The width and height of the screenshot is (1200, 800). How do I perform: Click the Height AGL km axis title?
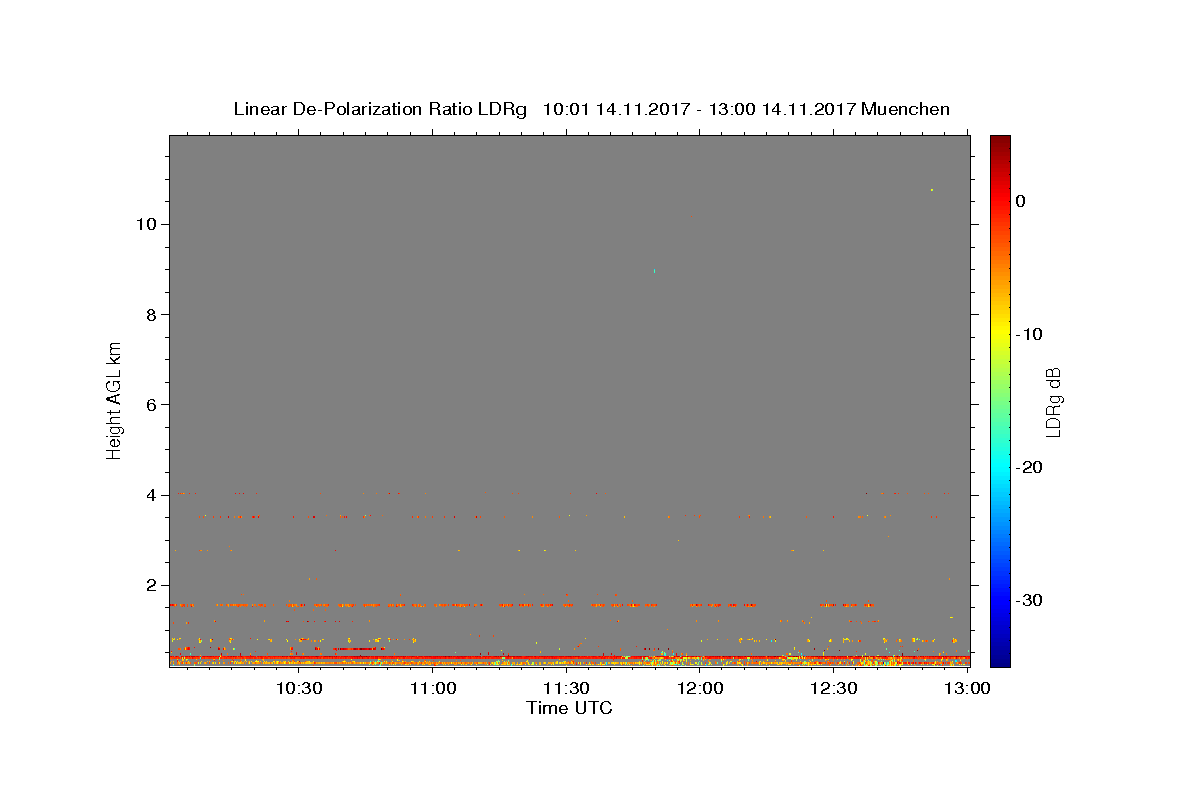point(115,399)
